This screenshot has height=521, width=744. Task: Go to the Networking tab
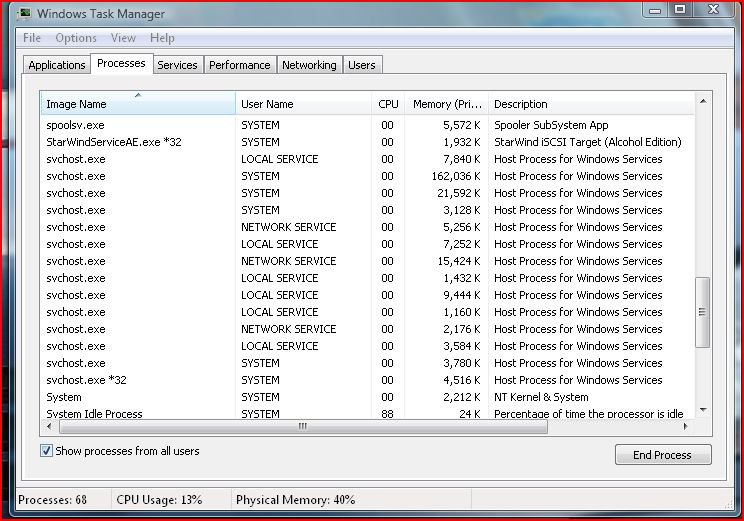(x=309, y=65)
